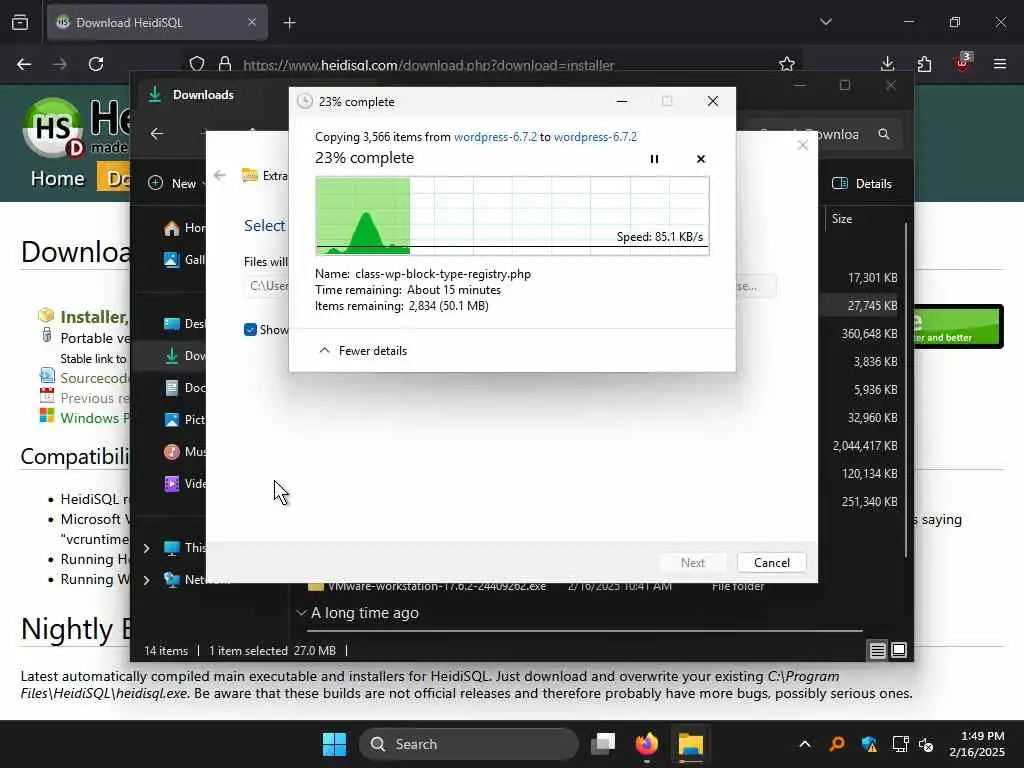Click the Size column header
1024x768 pixels.
pos(842,219)
